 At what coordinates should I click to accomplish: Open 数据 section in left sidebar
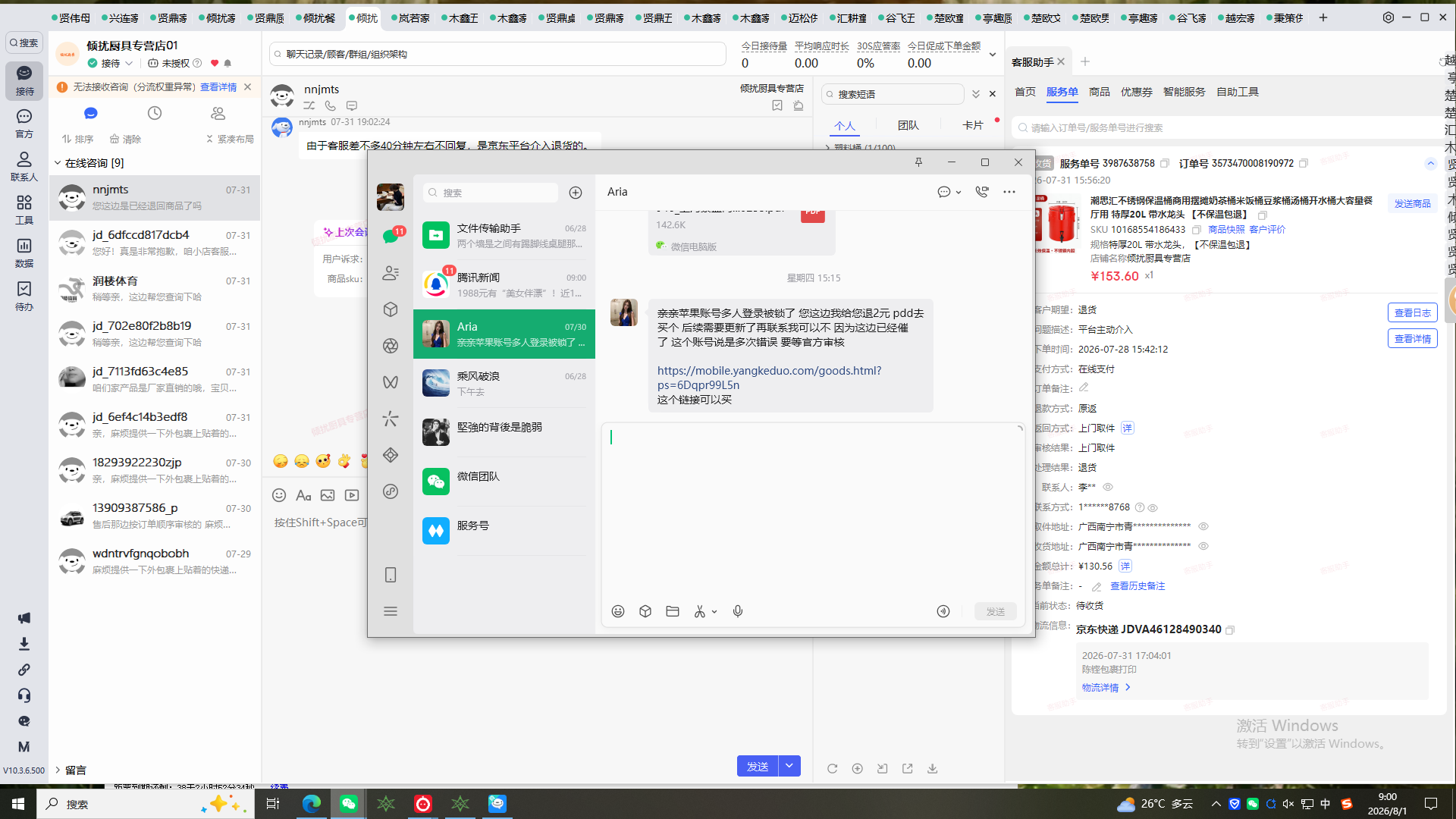pos(24,253)
